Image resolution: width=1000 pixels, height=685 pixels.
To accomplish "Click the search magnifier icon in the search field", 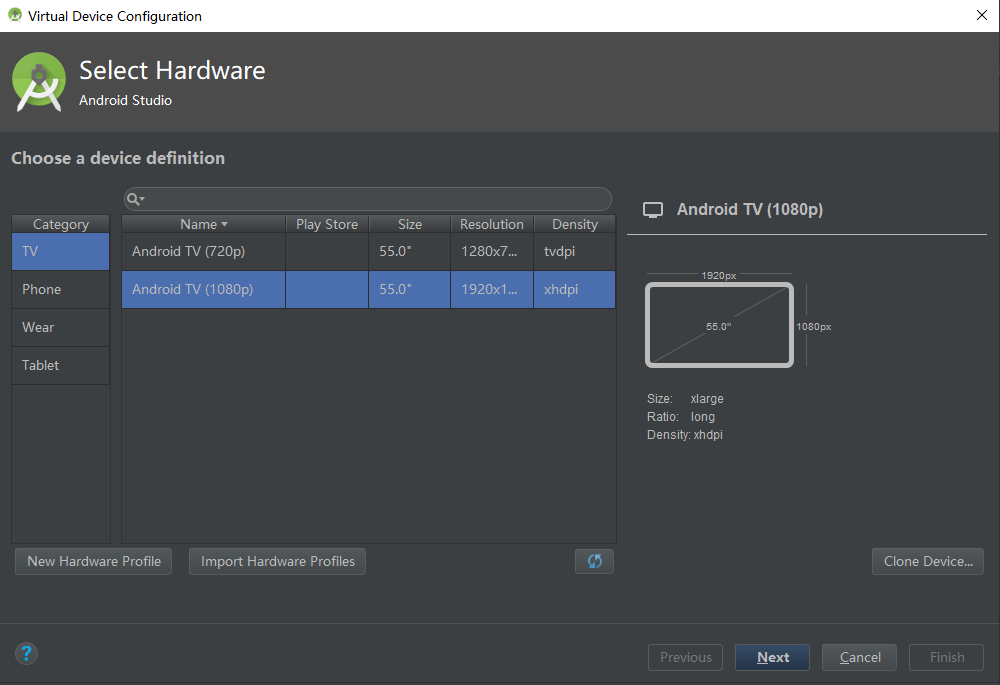I will [x=135, y=200].
